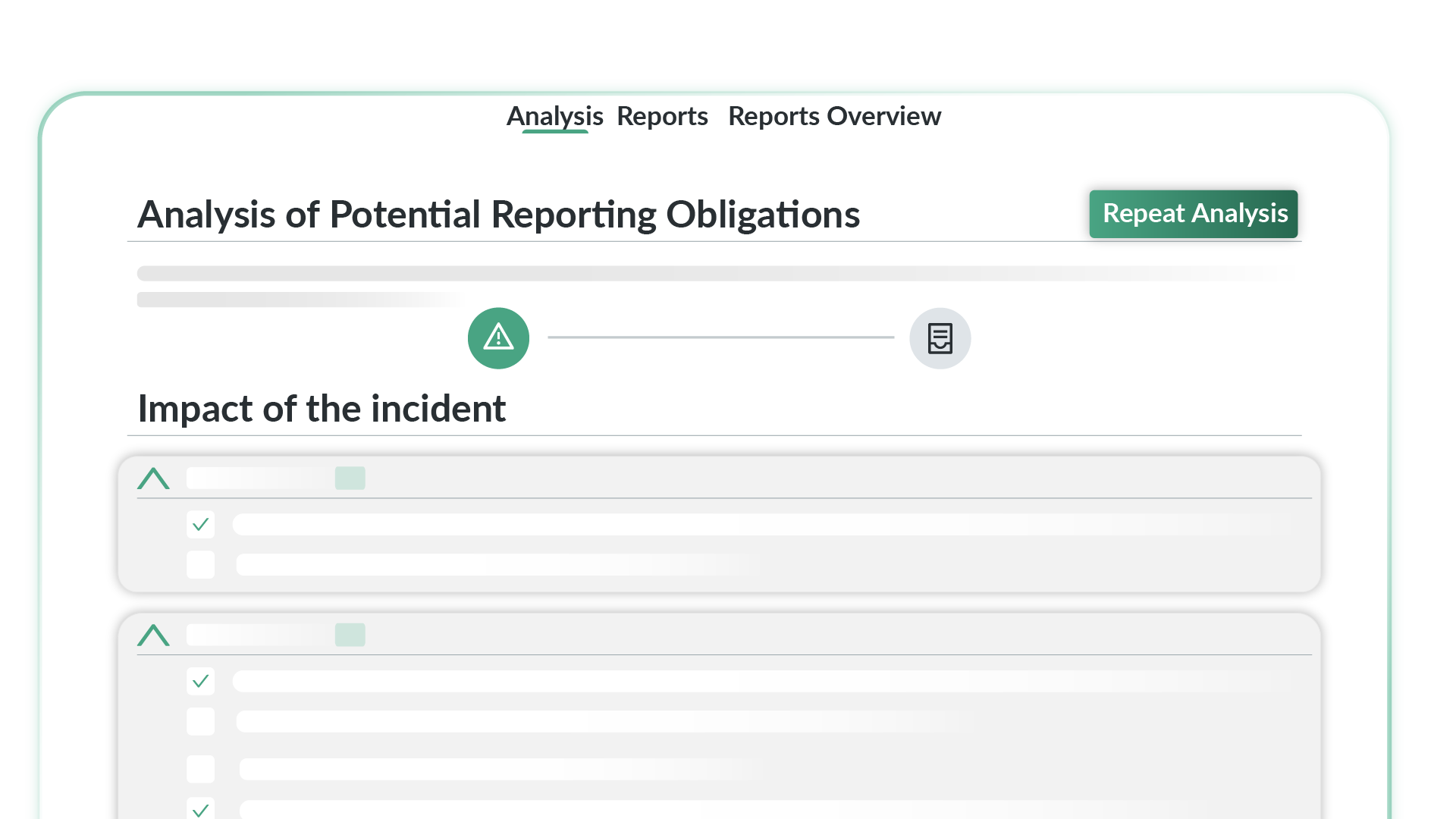Check the second checkbox in second section
The width and height of the screenshot is (1456, 819).
[x=201, y=722]
